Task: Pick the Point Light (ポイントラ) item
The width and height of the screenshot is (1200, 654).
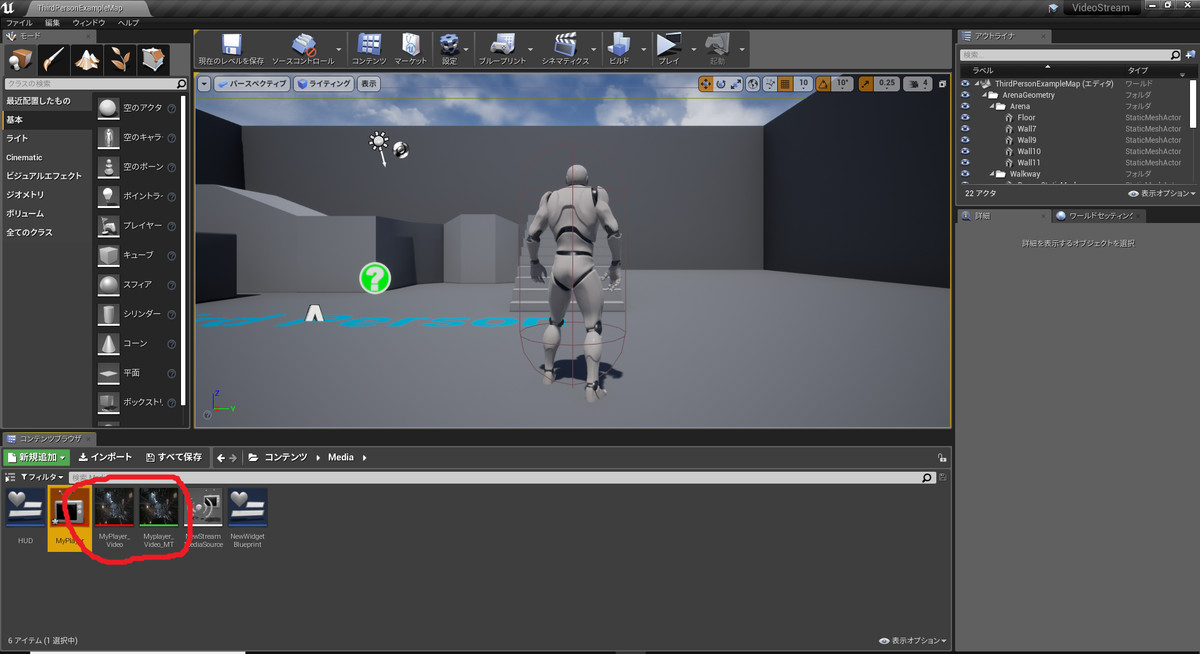Action: point(138,196)
